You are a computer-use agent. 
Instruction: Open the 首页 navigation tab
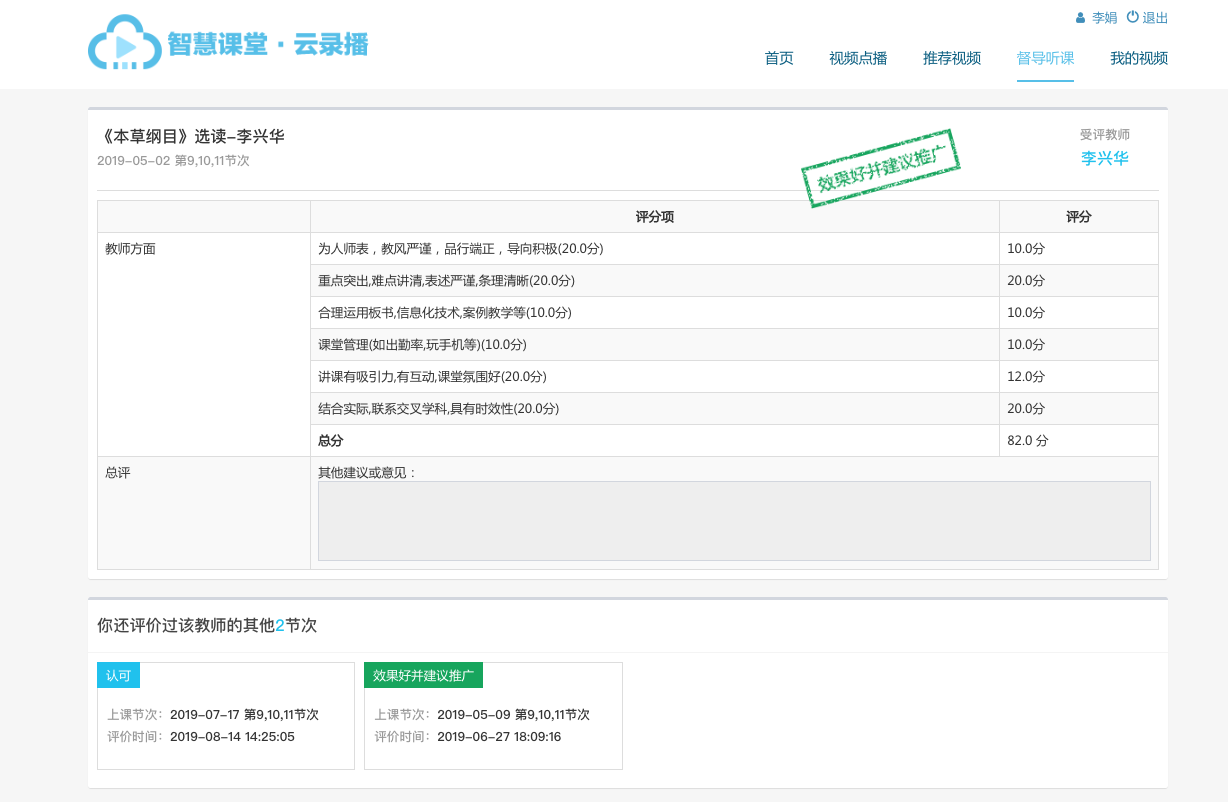(779, 58)
